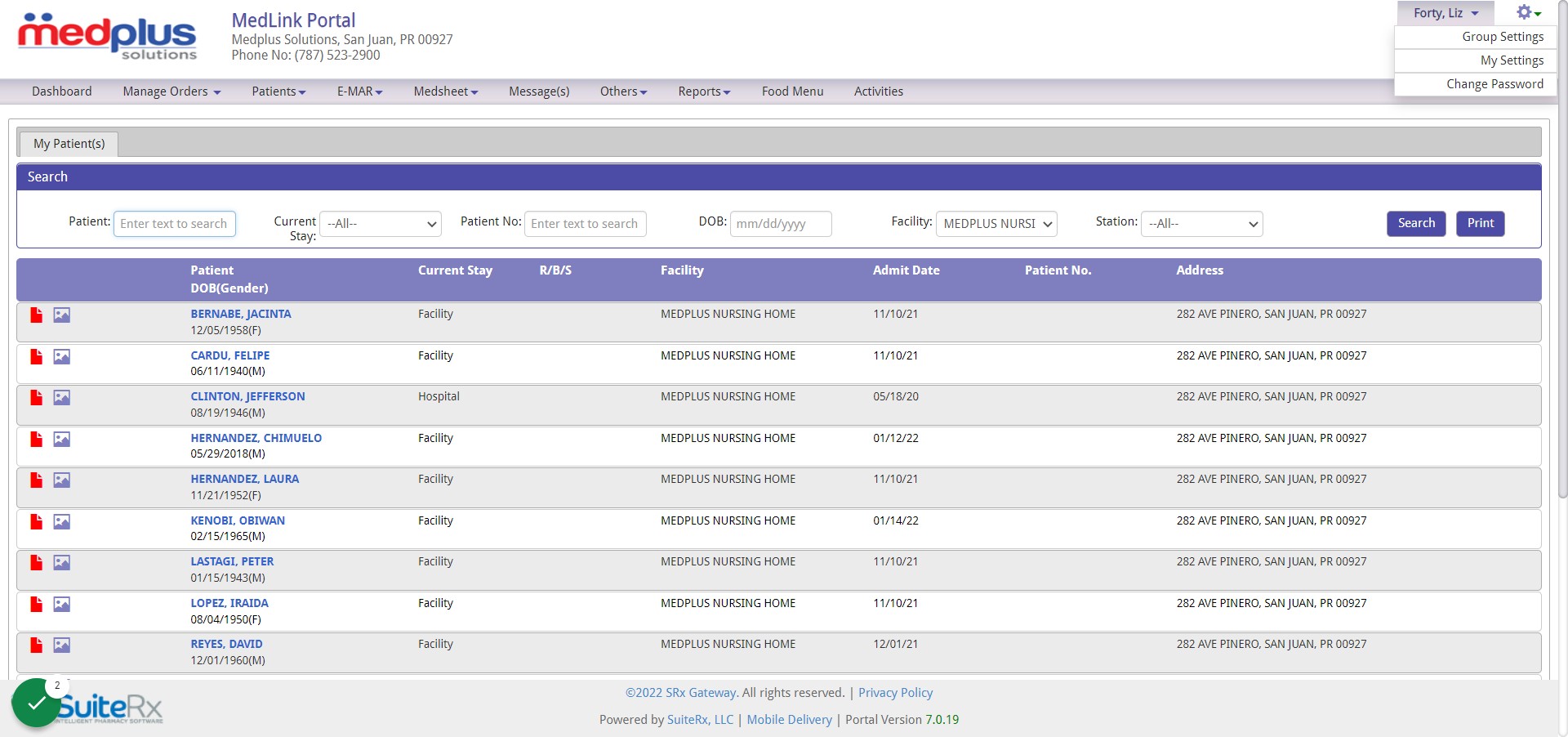Click picture icon for Lopez, Iraida

tap(62, 604)
